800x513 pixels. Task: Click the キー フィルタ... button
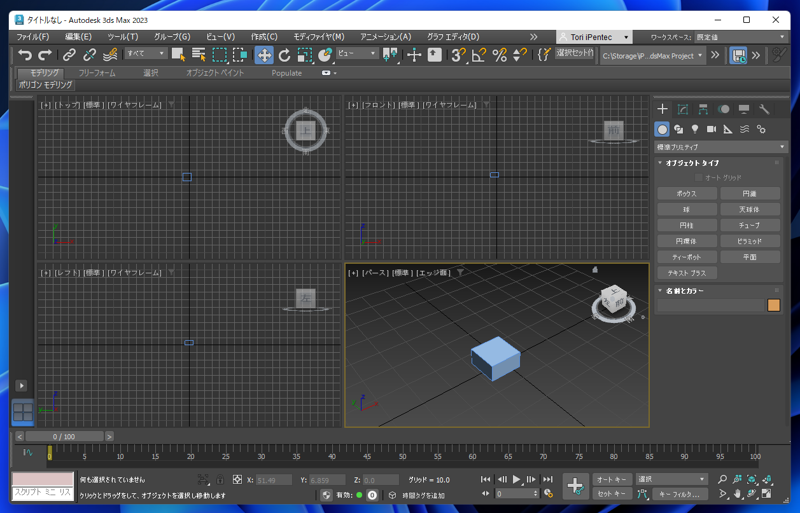[680, 494]
